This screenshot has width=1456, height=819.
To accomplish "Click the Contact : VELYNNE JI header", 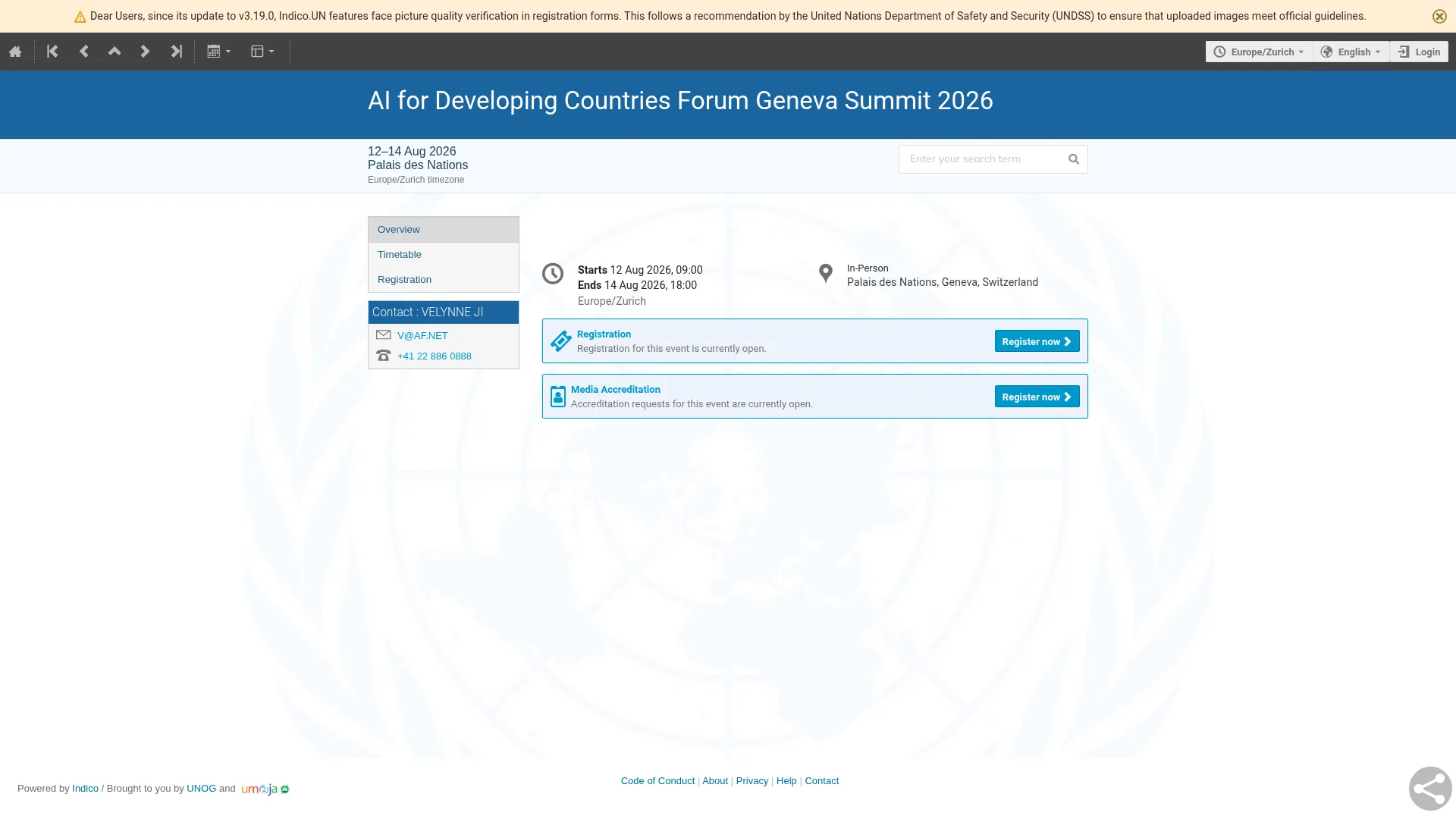I will coord(444,312).
